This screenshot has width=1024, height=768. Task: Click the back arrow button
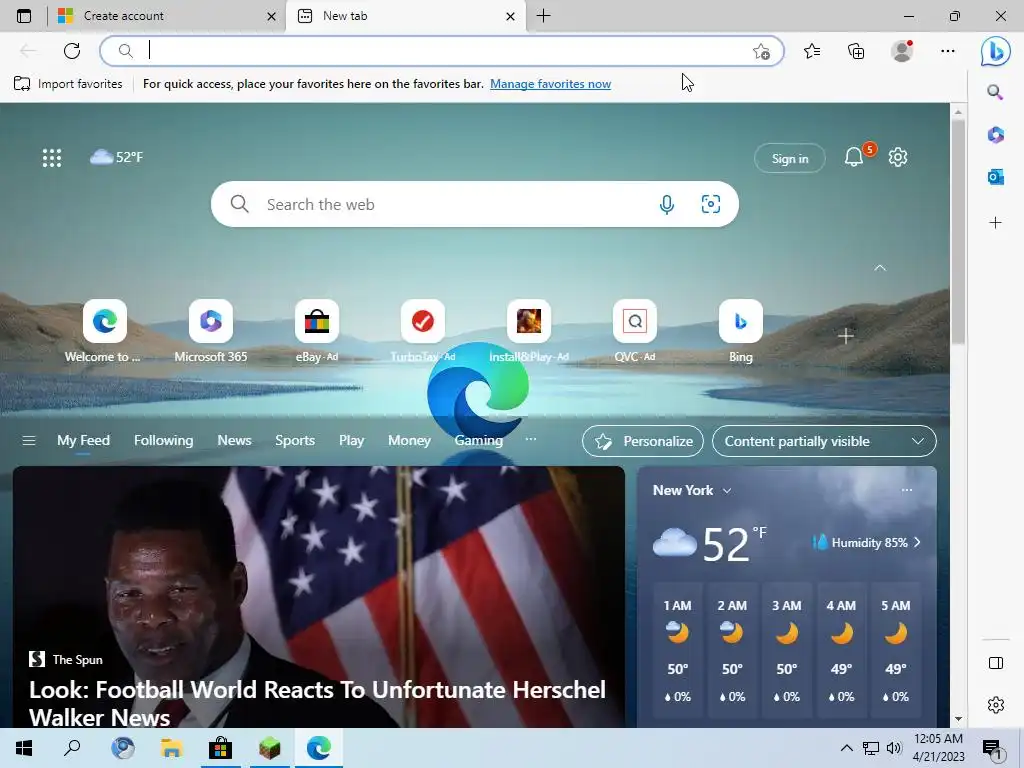click(27, 51)
